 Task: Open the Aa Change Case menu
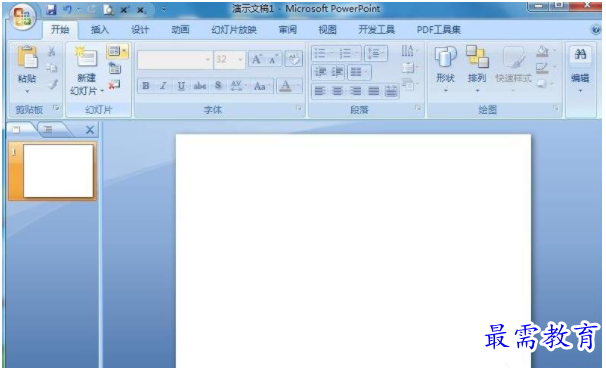point(261,86)
